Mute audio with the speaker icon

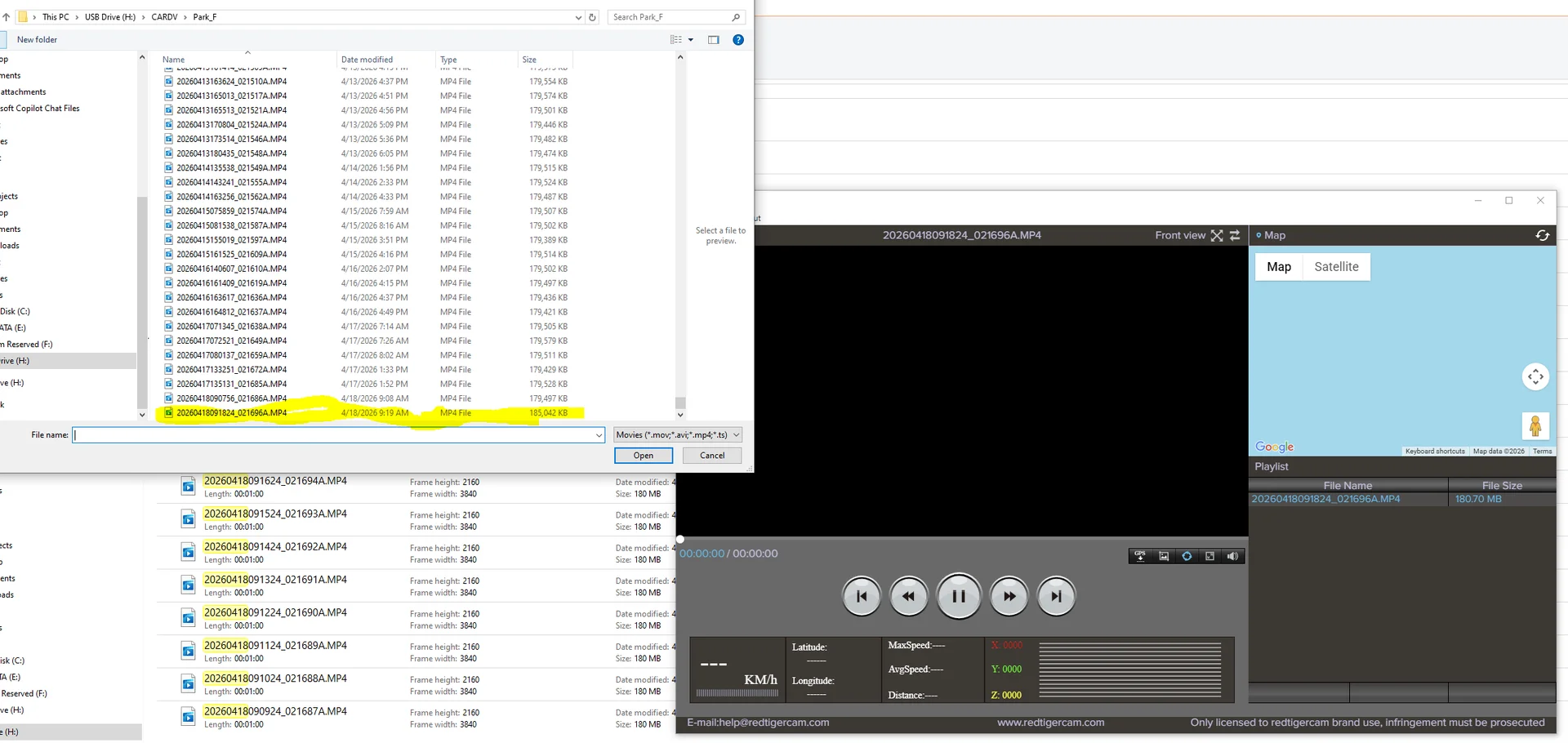(x=1232, y=556)
